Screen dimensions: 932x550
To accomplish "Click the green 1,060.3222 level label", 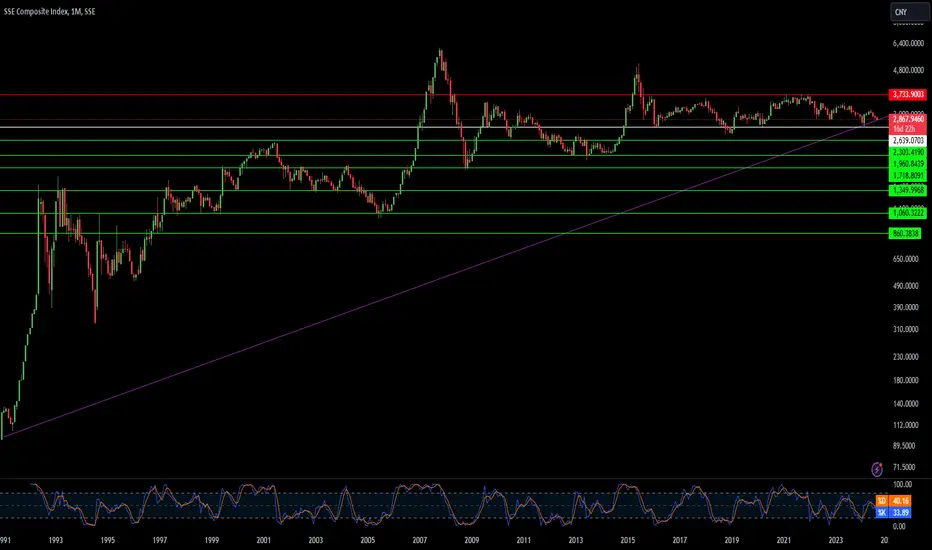I will 908,213.
